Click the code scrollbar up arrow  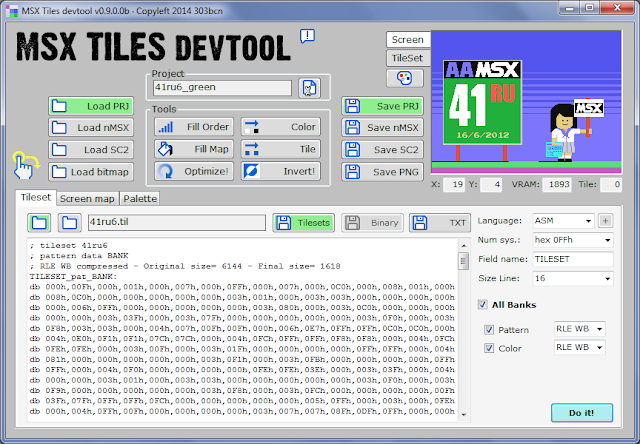tap(463, 245)
